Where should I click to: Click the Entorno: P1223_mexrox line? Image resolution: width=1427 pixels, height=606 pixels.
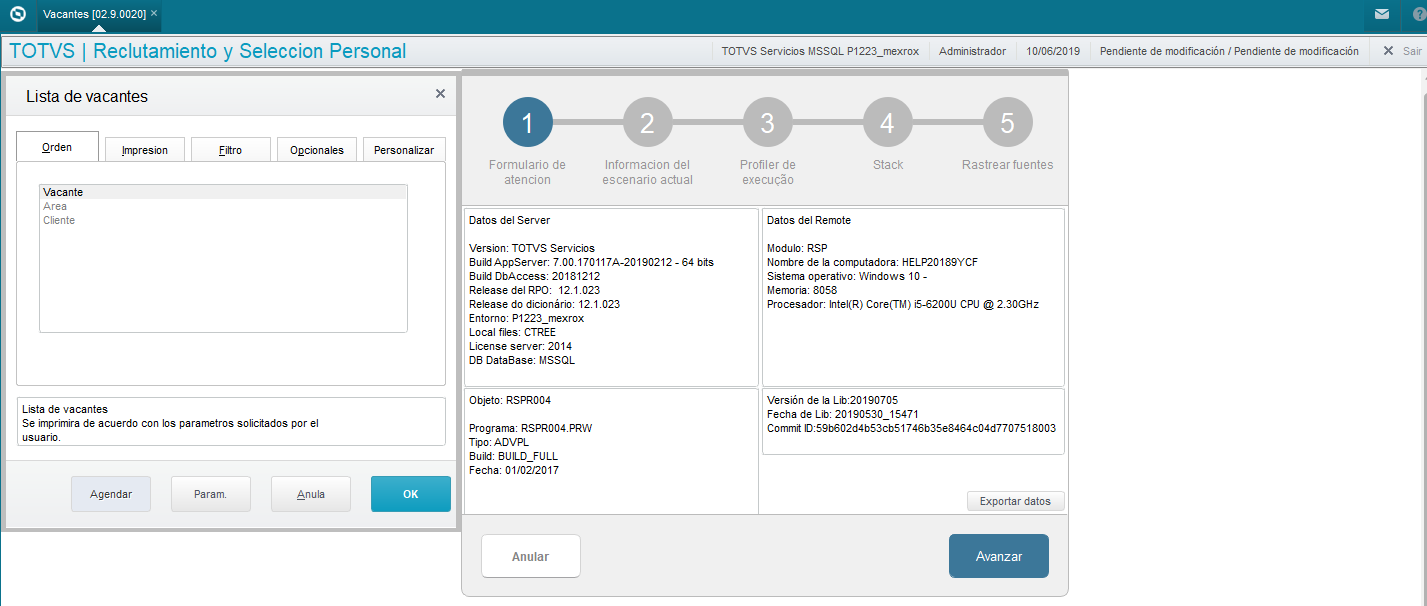click(526, 318)
